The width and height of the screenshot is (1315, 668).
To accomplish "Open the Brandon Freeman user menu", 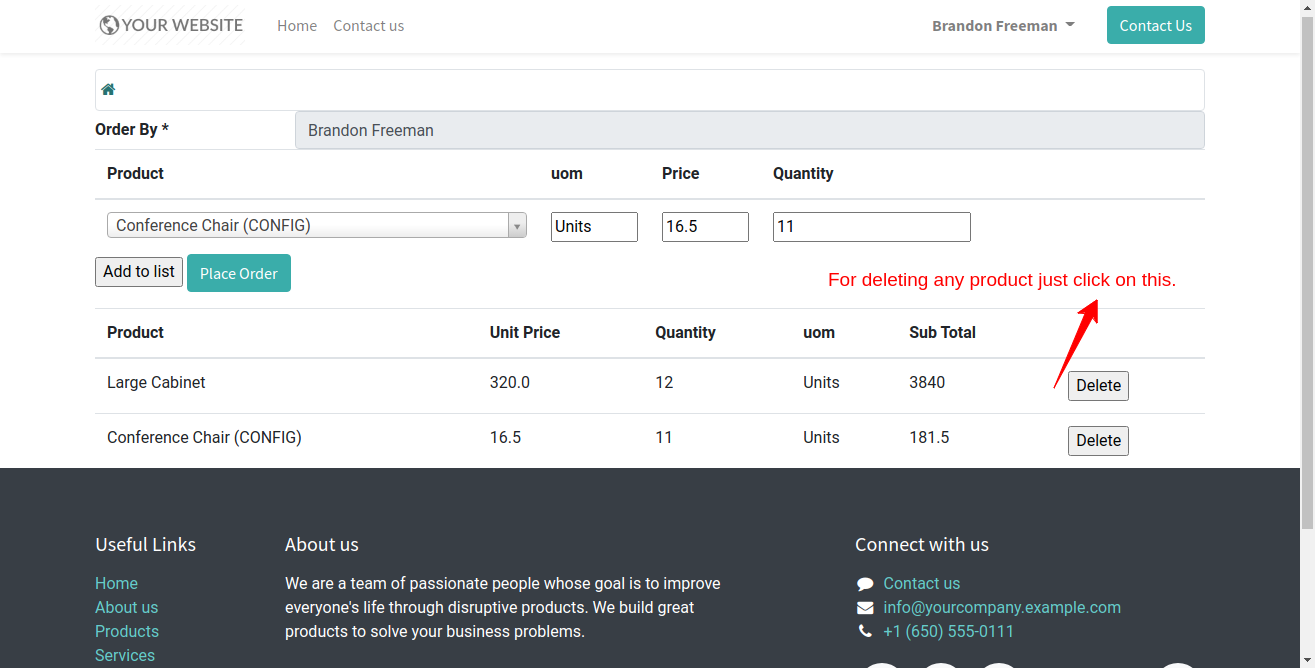I will (1003, 26).
